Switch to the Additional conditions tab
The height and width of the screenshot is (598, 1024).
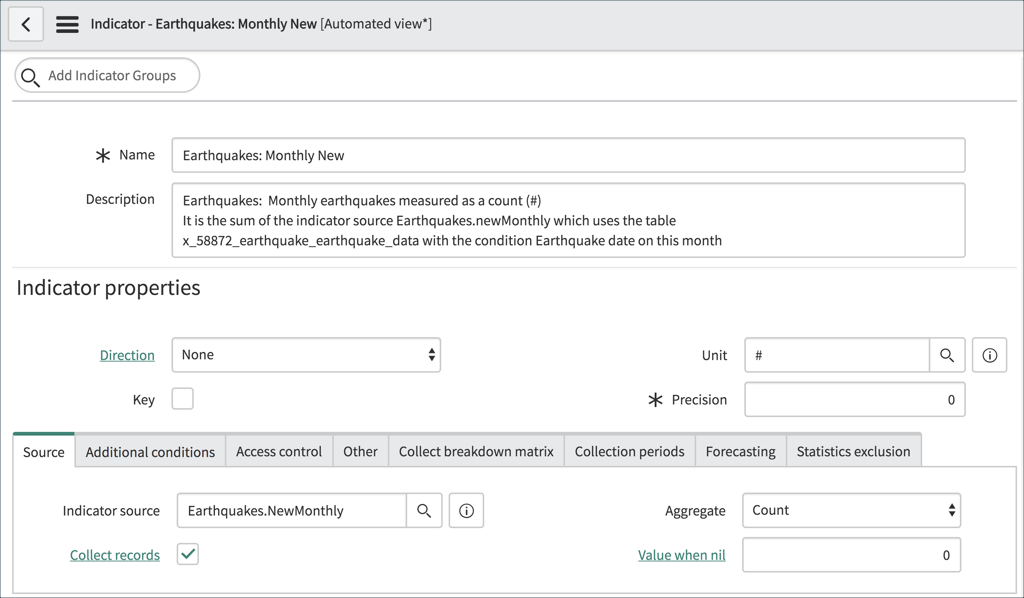149,451
